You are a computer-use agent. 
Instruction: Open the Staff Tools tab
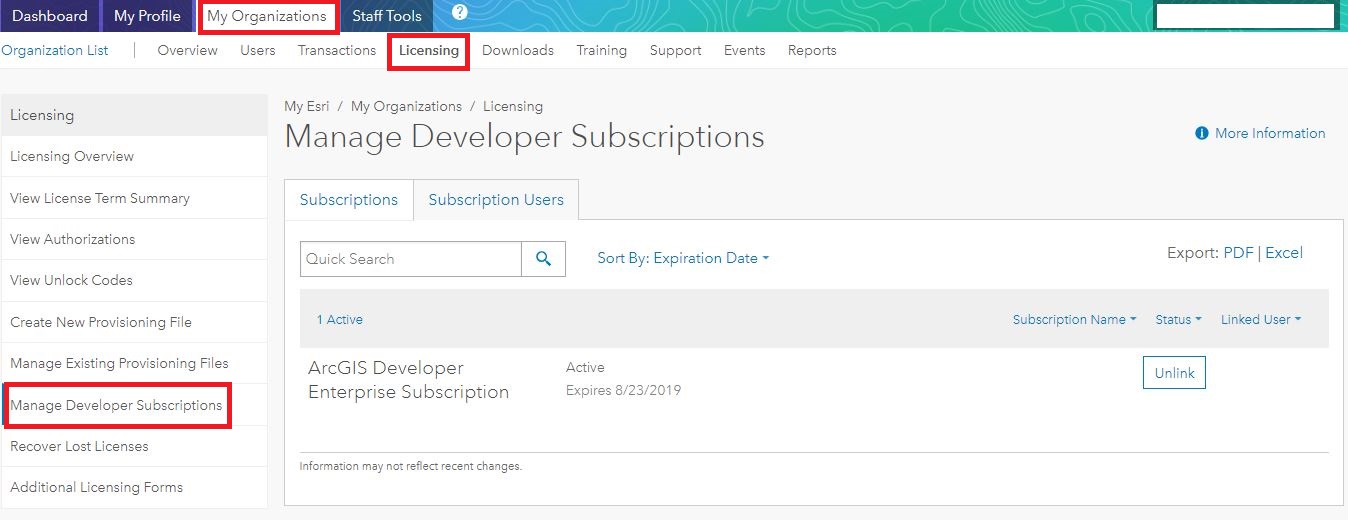387,16
